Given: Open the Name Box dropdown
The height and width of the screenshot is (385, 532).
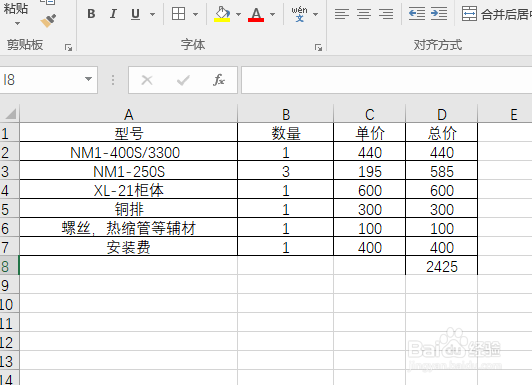Looking at the screenshot, I should [x=89, y=79].
